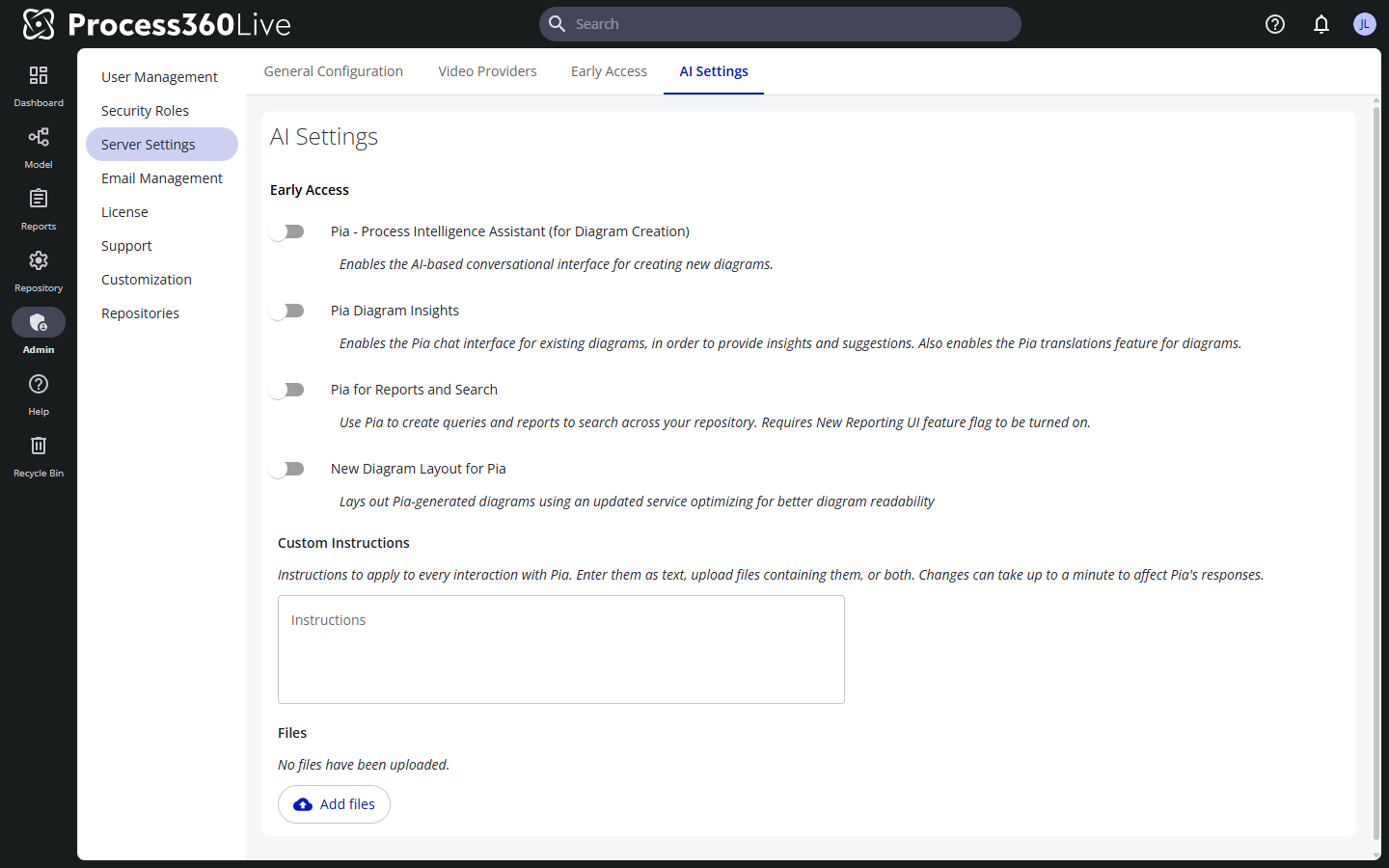Select the Admin shield icon
This screenshot has height=868, width=1389.
(39, 322)
